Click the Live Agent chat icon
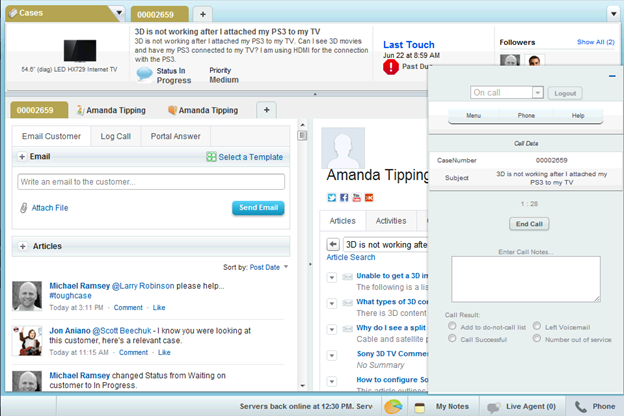 point(494,407)
